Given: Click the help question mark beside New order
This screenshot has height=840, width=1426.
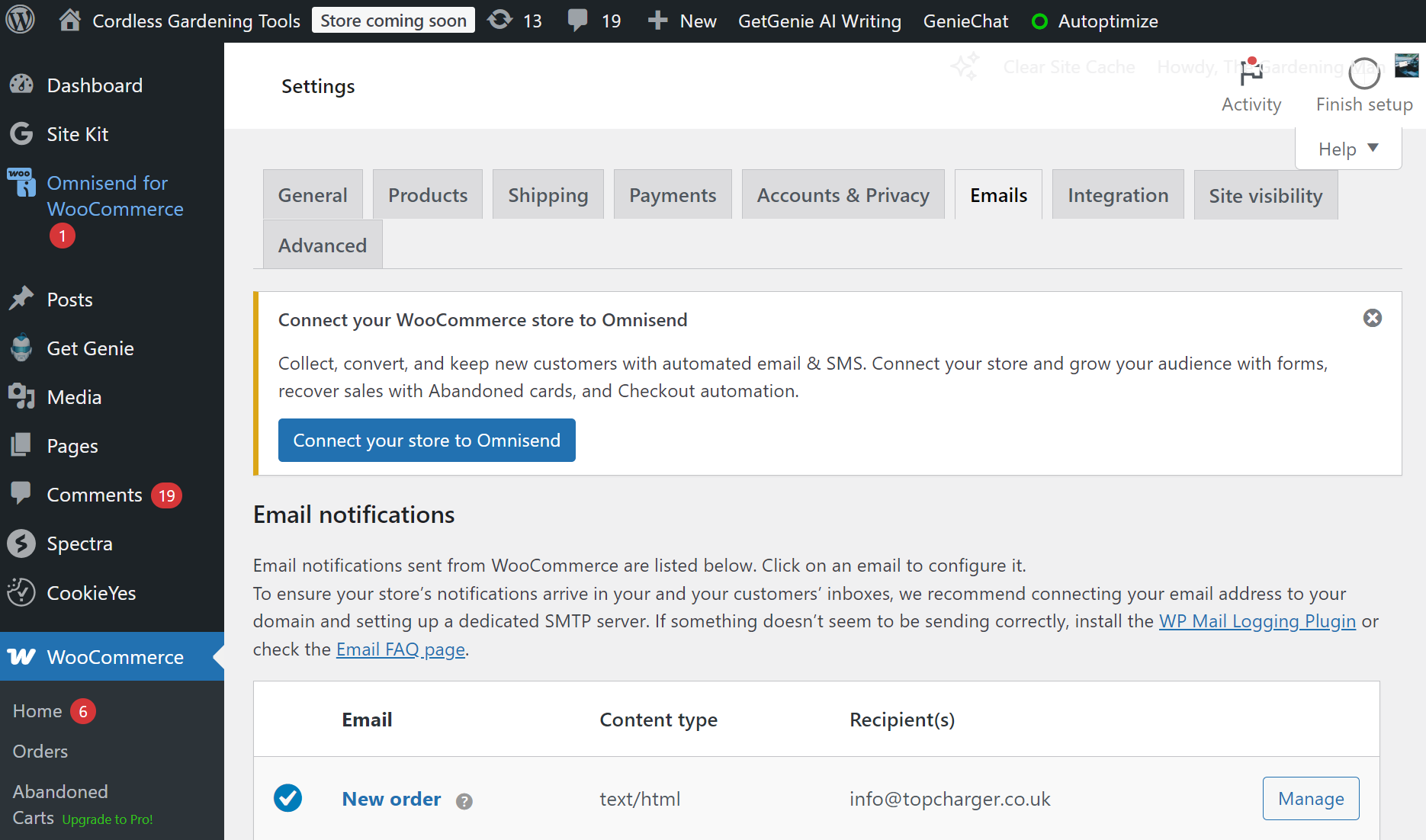Looking at the screenshot, I should pos(464,801).
